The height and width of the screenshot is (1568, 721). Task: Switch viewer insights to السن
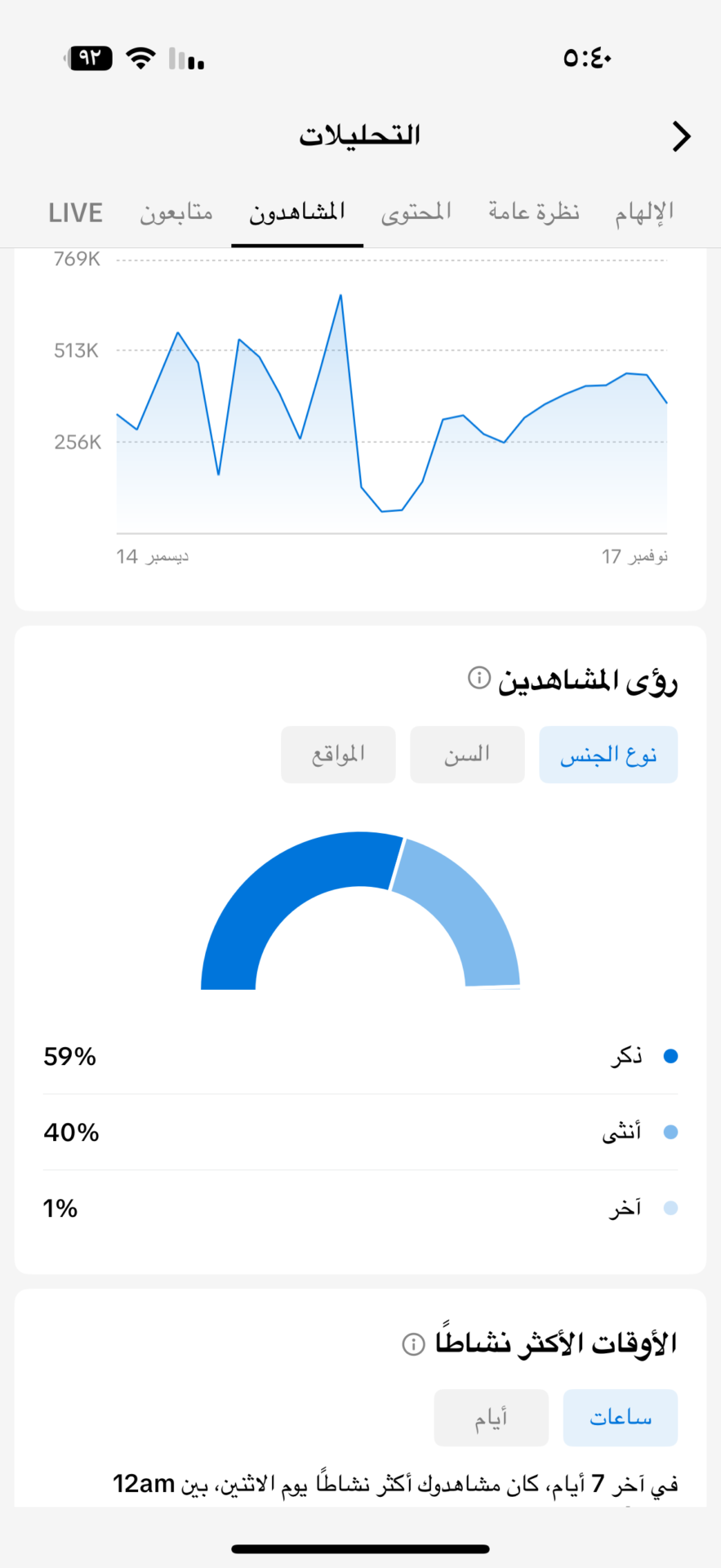click(x=467, y=755)
